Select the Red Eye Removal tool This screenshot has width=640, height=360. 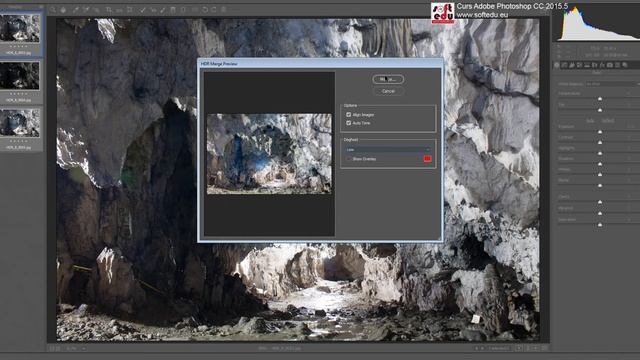153,10
